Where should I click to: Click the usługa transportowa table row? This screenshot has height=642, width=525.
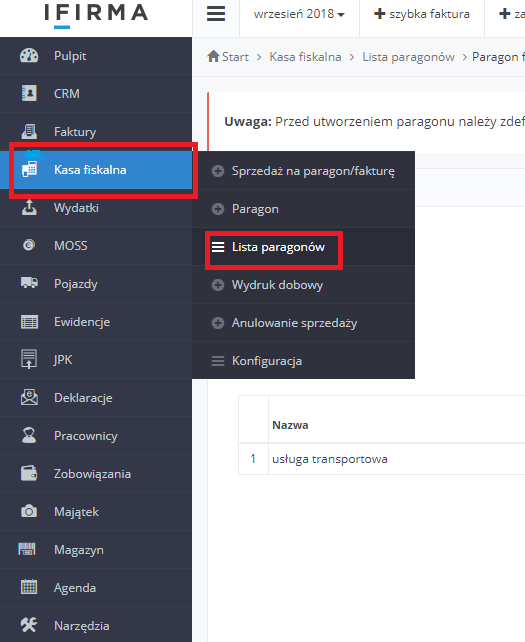tap(382, 459)
